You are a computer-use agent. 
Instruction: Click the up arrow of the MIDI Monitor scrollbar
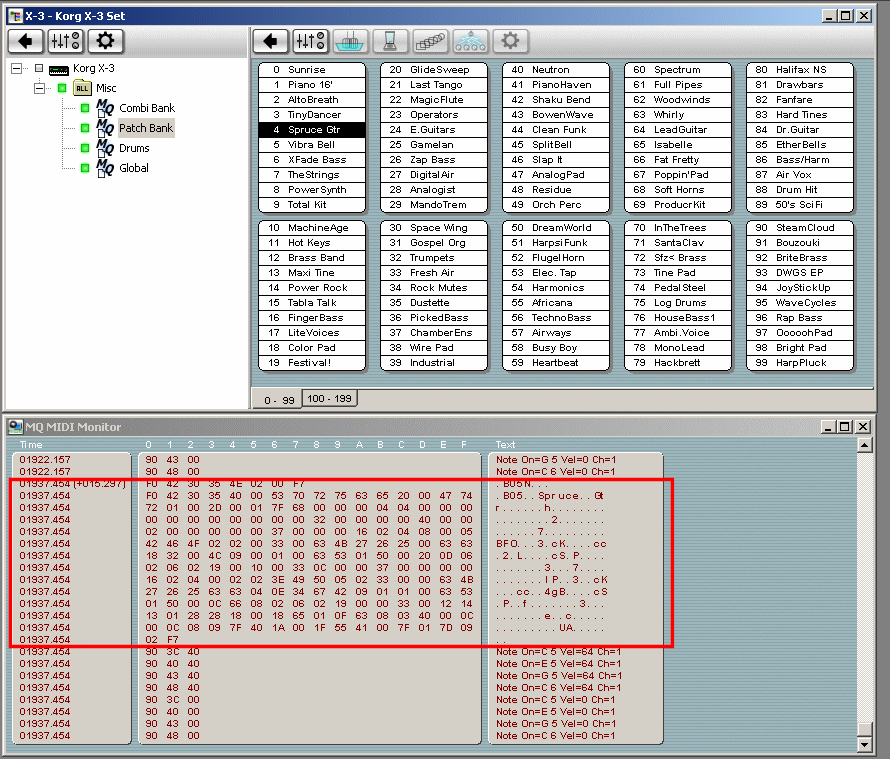(x=864, y=445)
